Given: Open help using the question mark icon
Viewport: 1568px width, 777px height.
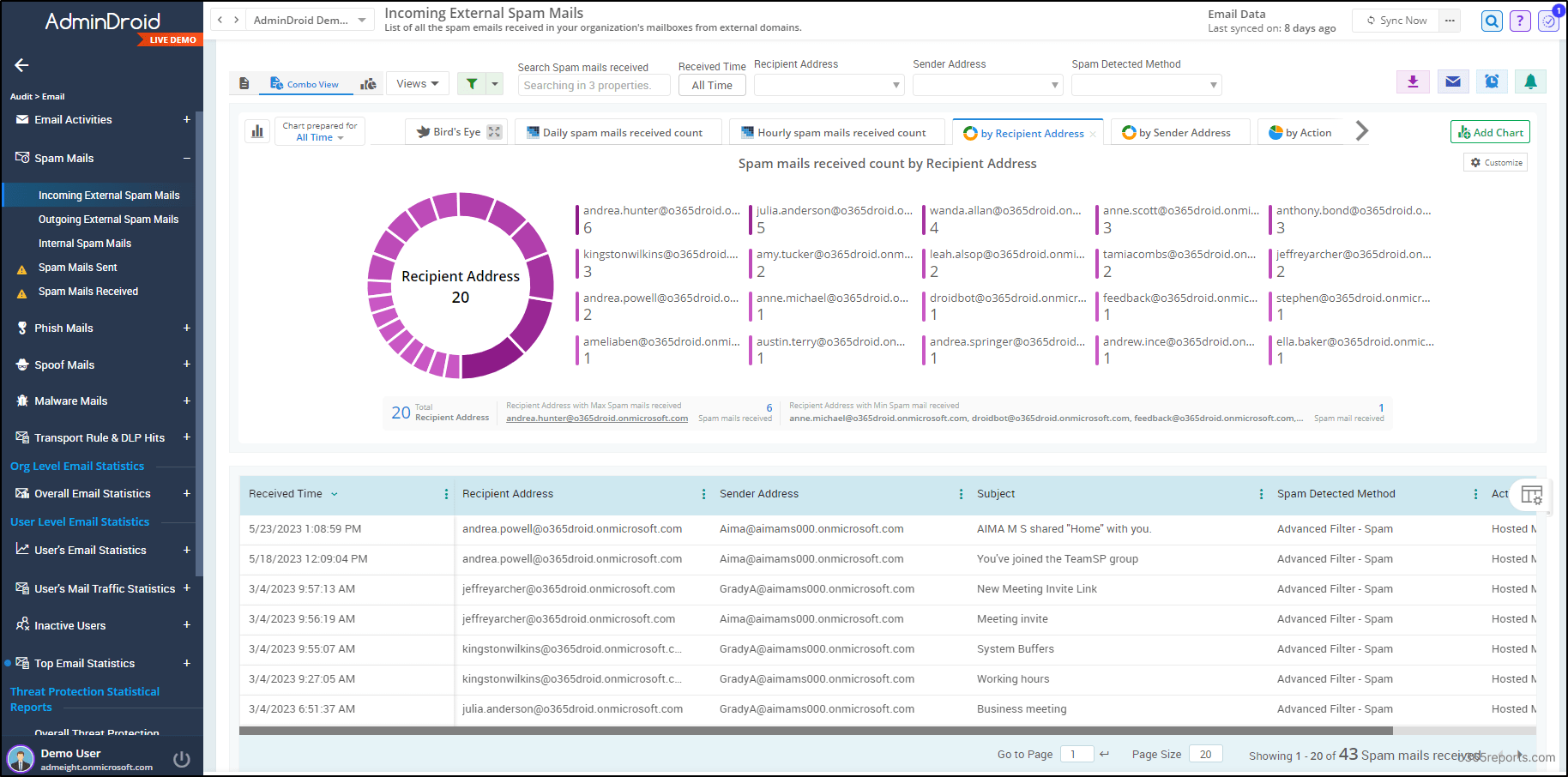Looking at the screenshot, I should [x=1520, y=20].
